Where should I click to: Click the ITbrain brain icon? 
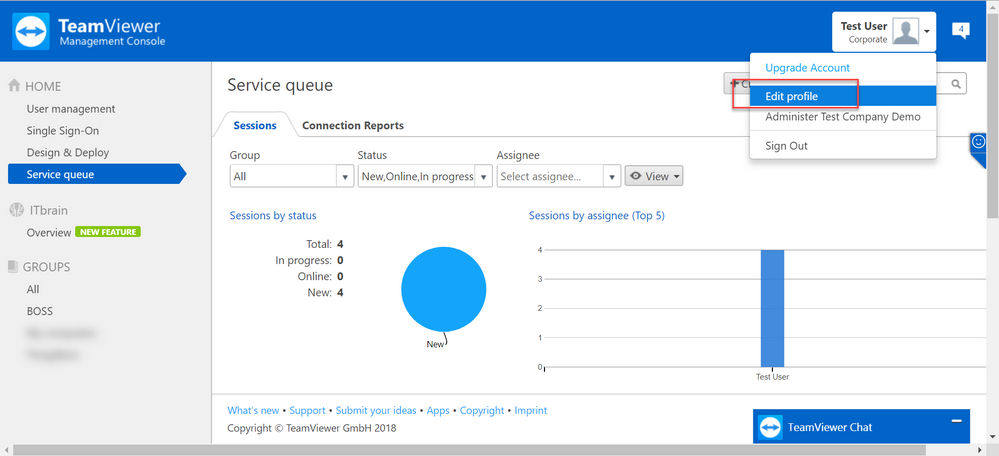click(16, 210)
